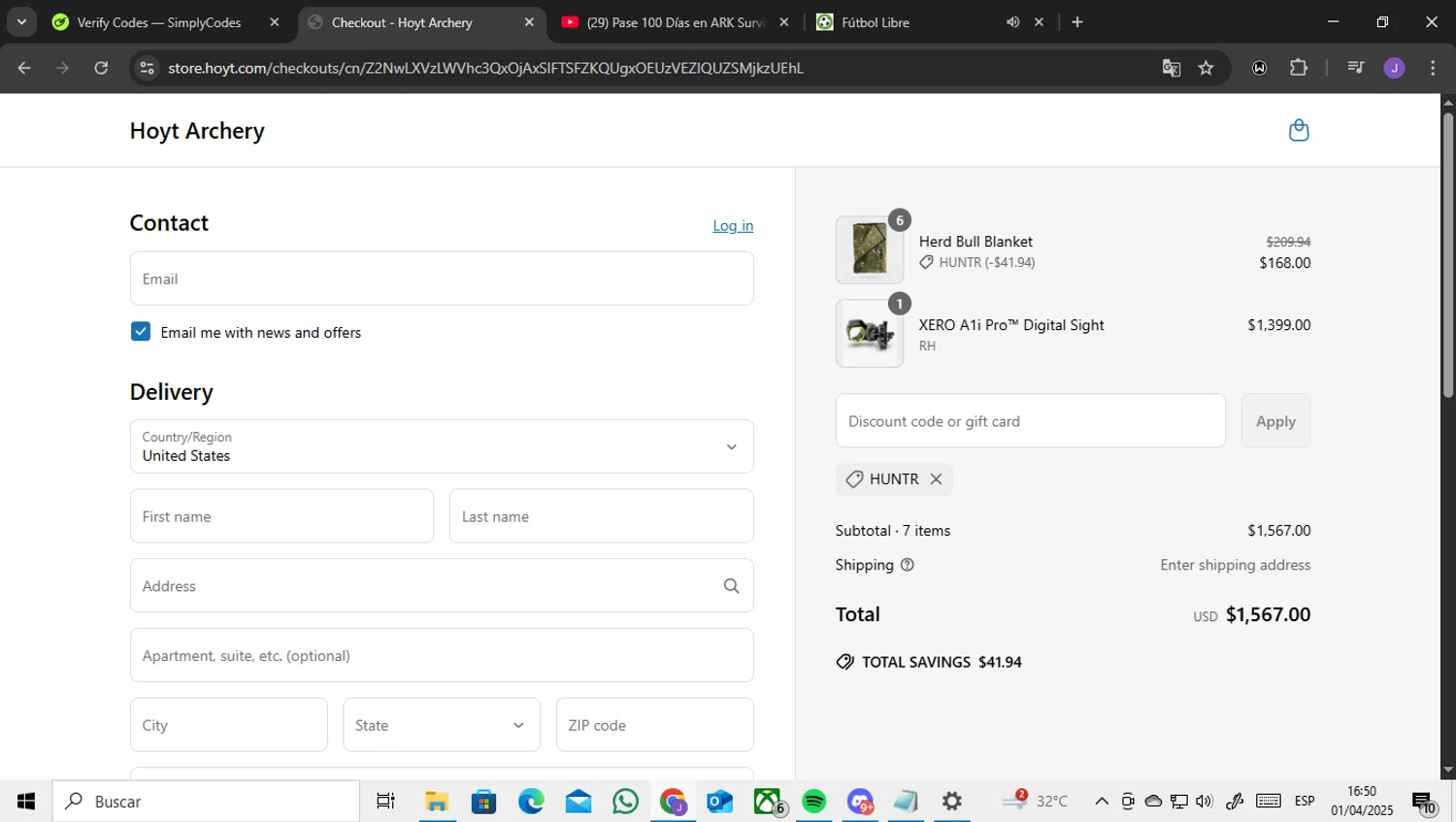The image size is (1456, 822).
Task: Click the Apply discount button
Action: point(1275,421)
